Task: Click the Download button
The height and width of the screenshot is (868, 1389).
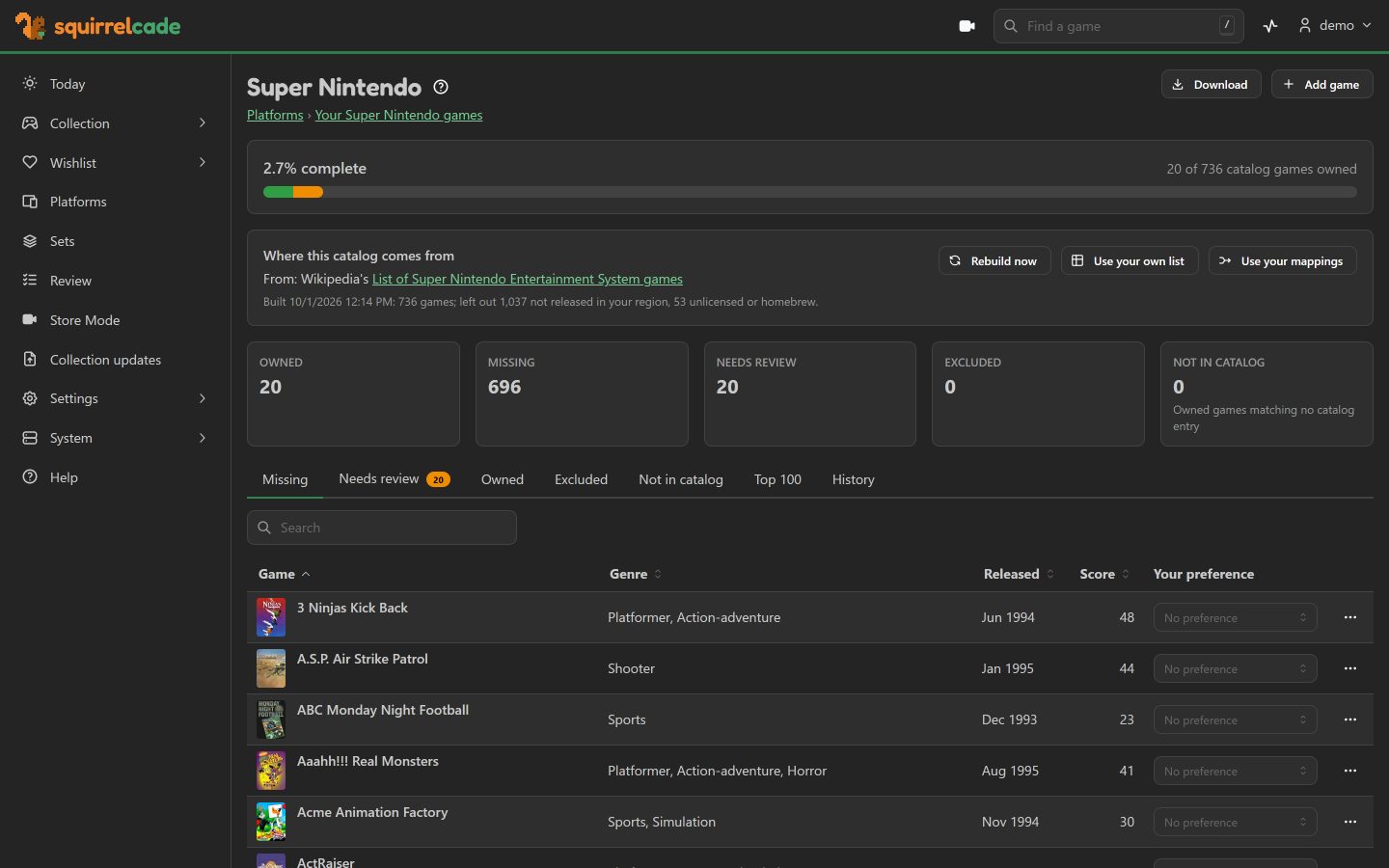Action: click(1211, 85)
